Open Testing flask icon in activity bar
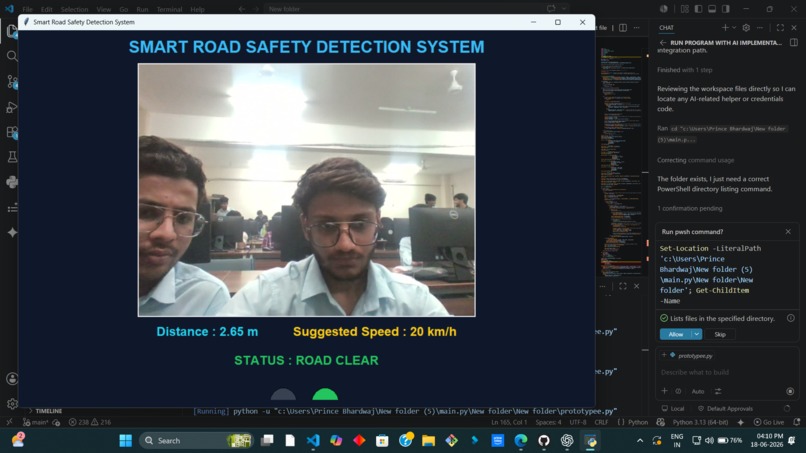Image resolution: width=806 pixels, height=453 pixels. point(12,157)
